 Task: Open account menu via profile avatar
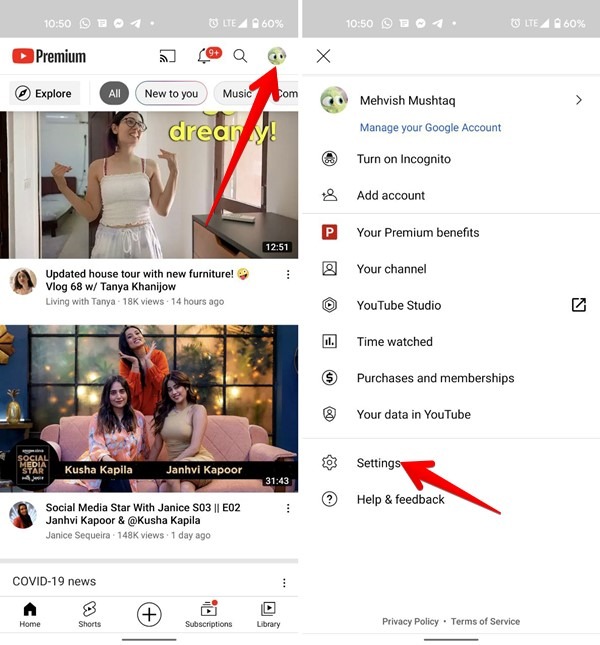277,56
